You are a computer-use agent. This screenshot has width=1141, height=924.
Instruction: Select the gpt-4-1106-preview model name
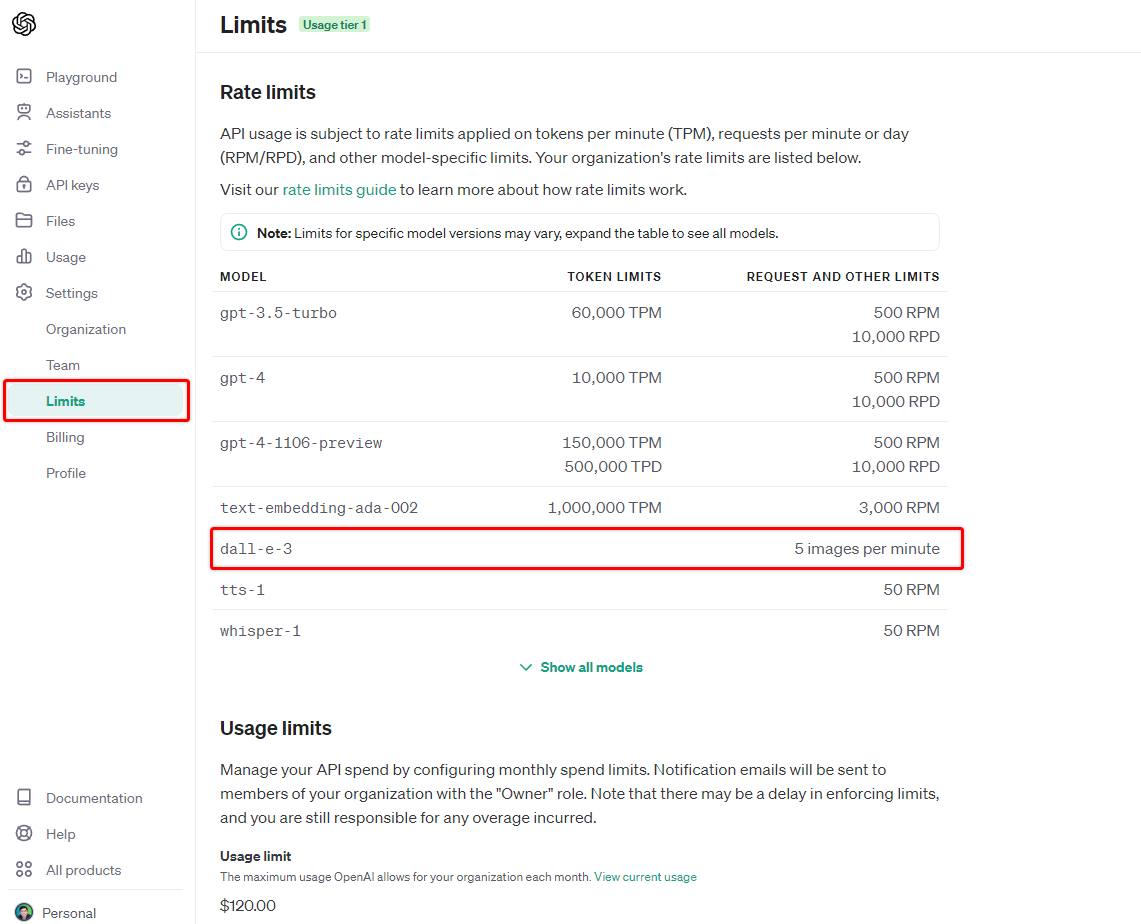coord(301,442)
